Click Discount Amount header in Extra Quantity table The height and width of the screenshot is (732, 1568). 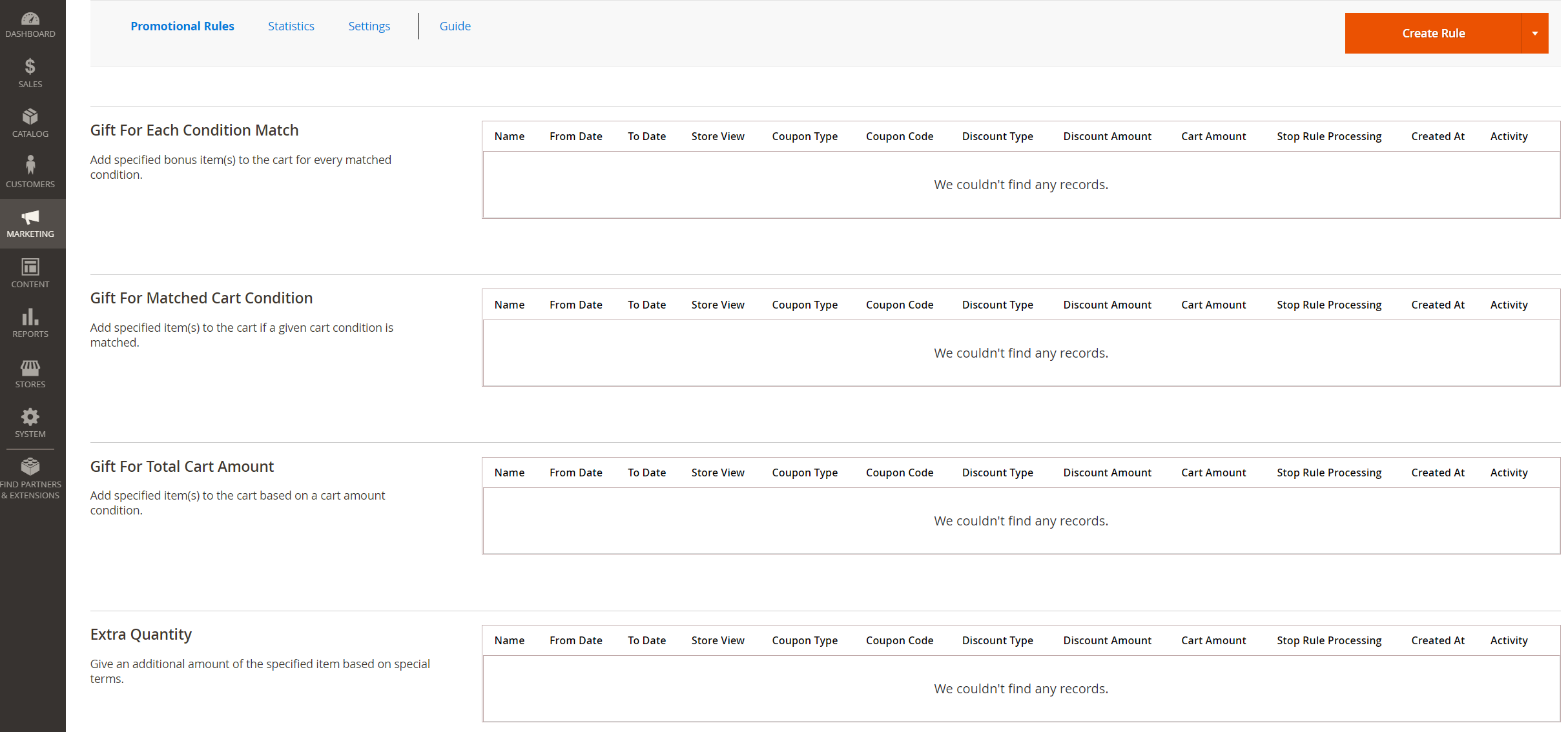tap(1108, 640)
